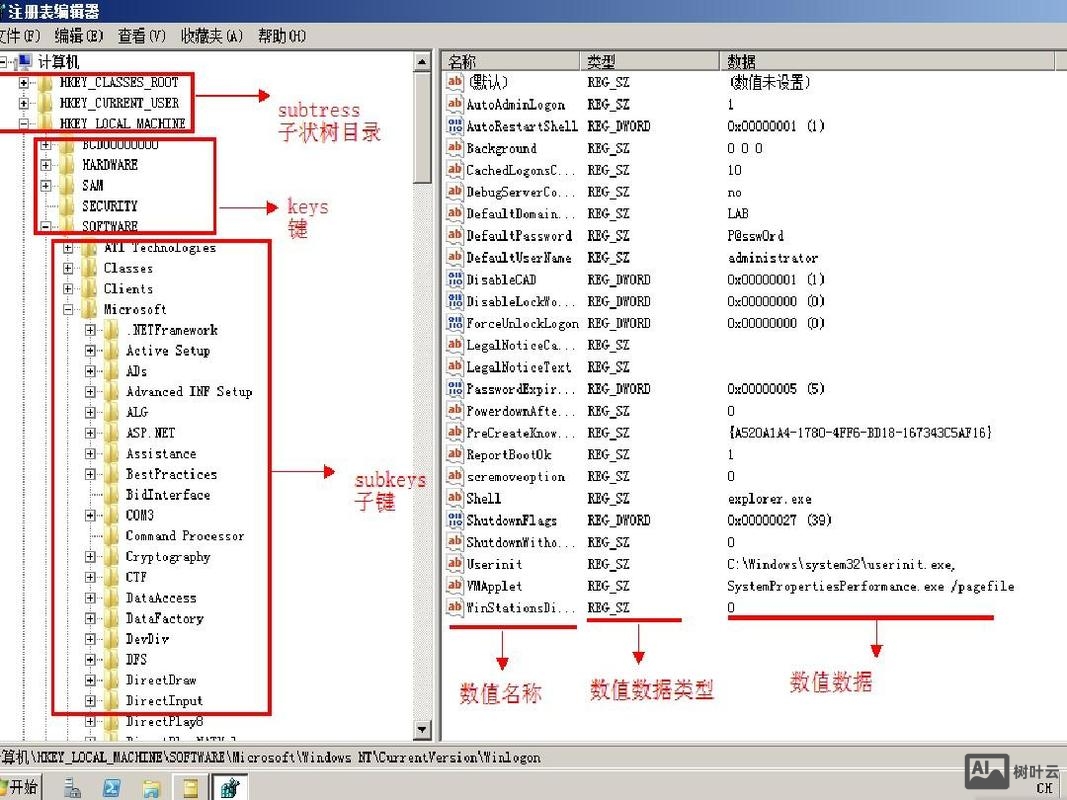Expand the HKEY_CLASSES_ROOT tree node
The width and height of the screenshot is (1067, 800).
[x=23, y=82]
